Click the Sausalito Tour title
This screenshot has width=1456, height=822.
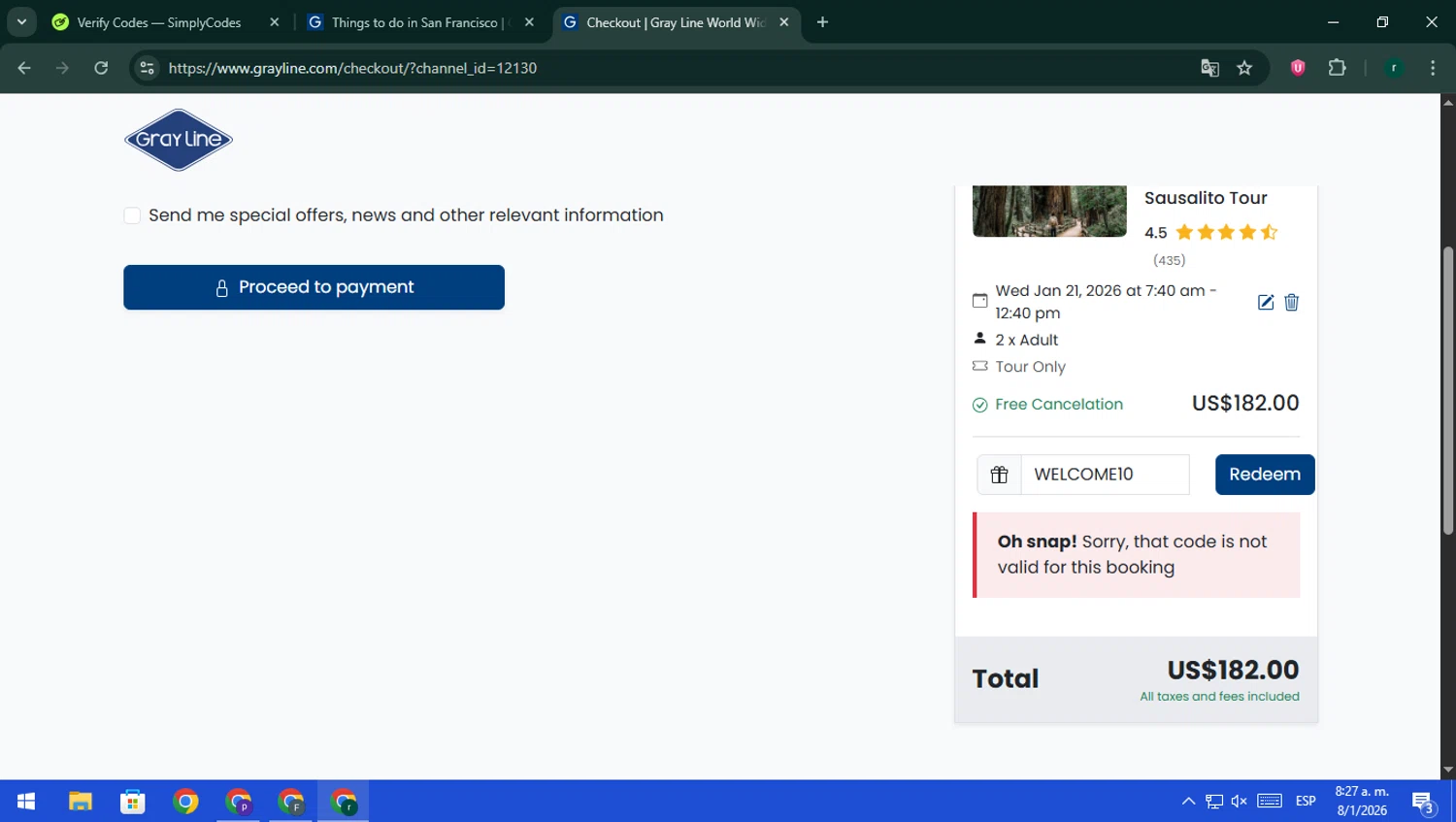pos(1206,198)
